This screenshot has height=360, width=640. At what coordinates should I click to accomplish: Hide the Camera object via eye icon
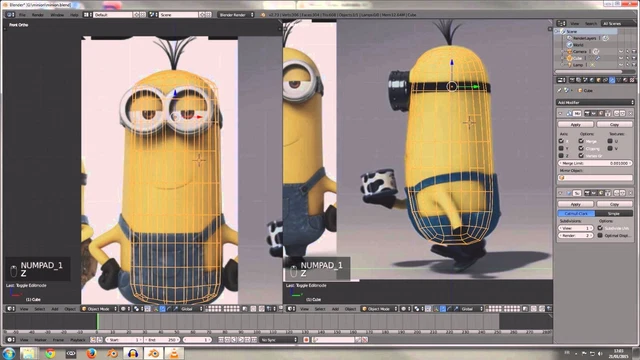click(x=621, y=51)
